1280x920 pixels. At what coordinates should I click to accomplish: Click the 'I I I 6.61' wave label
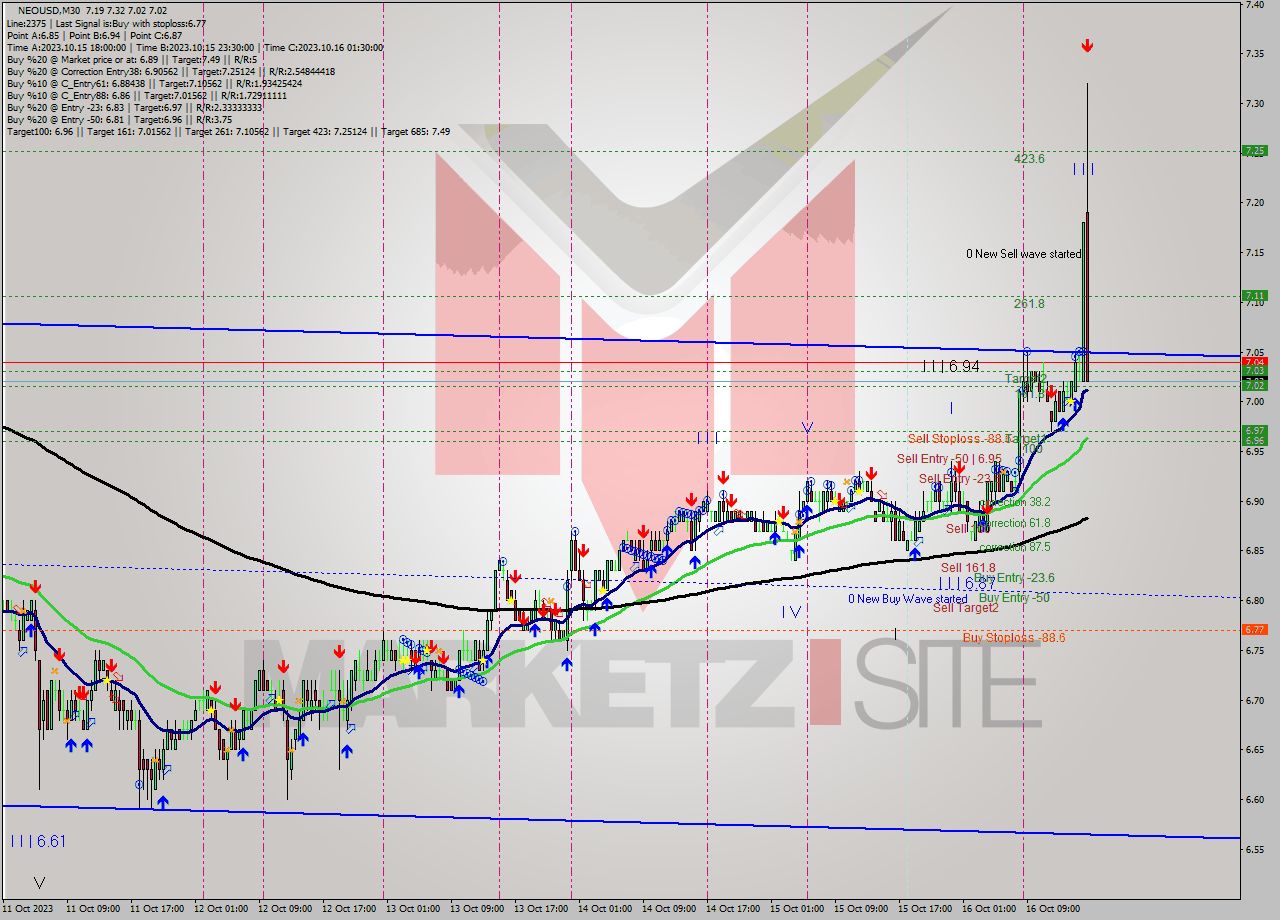(37, 841)
